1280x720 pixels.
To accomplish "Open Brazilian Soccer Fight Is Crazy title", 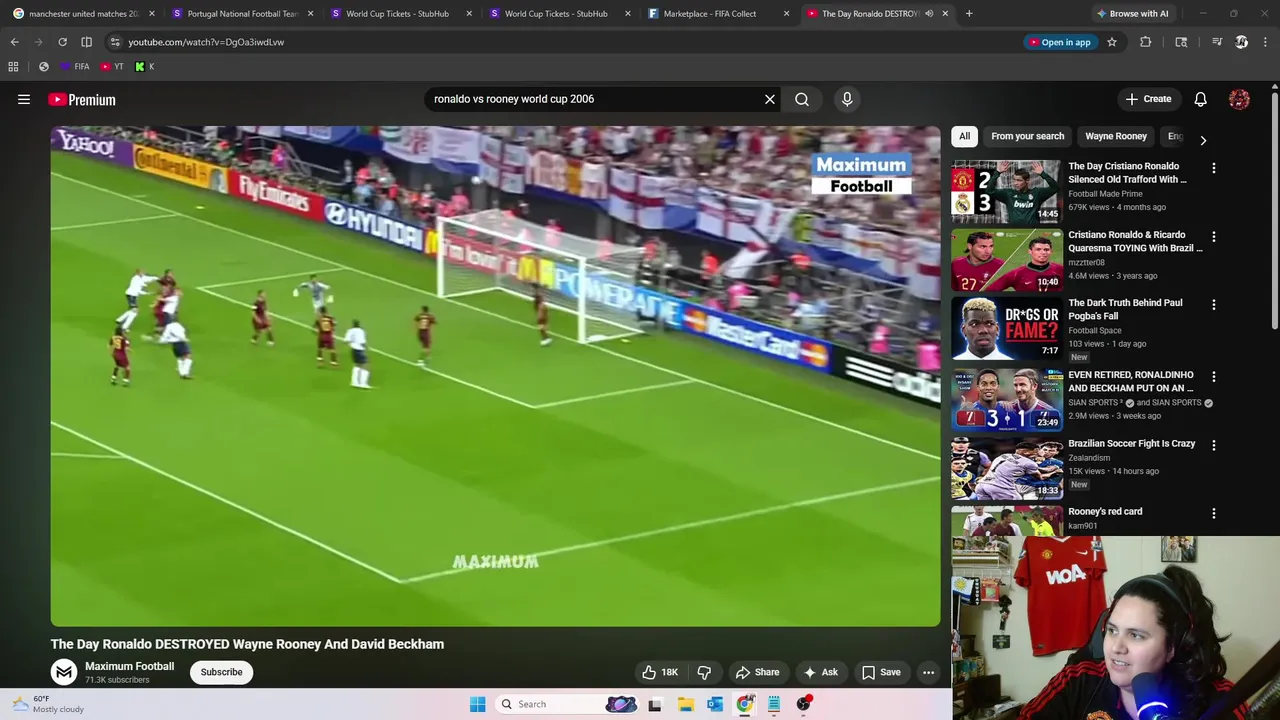I will click(x=1131, y=443).
